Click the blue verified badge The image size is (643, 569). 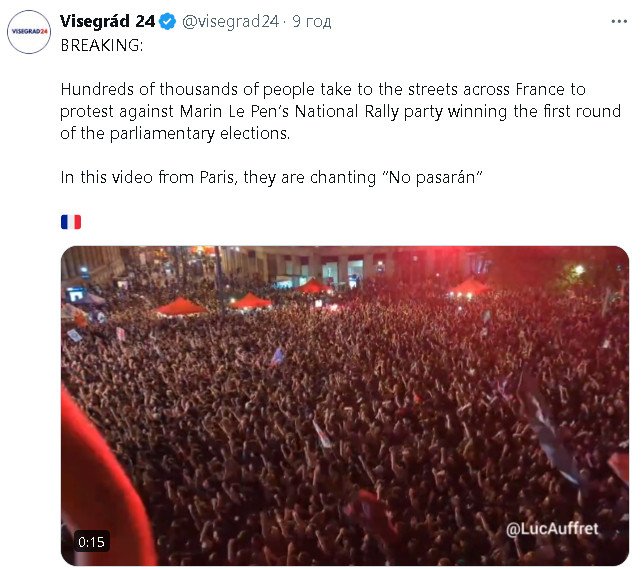coord(167,21)
